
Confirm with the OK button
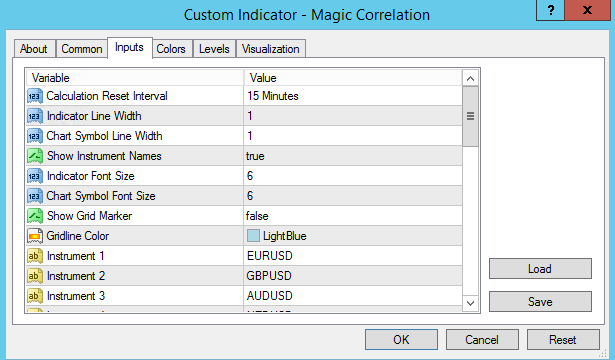point(401,339)
